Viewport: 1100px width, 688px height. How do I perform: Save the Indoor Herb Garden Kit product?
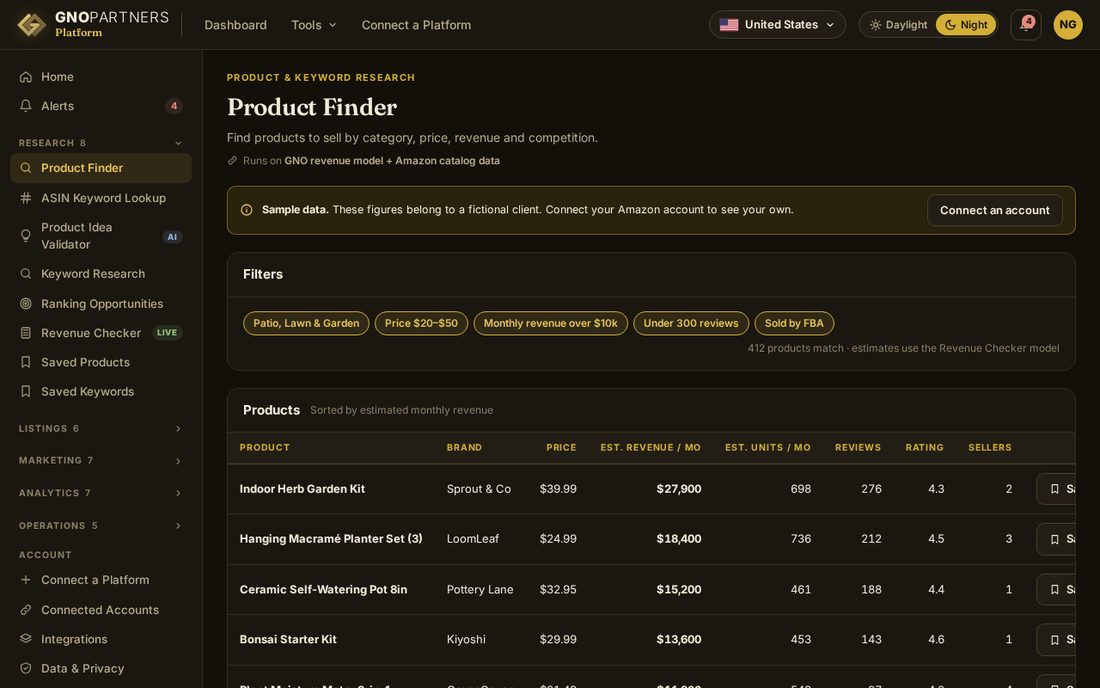click(x=1056, y=489)
